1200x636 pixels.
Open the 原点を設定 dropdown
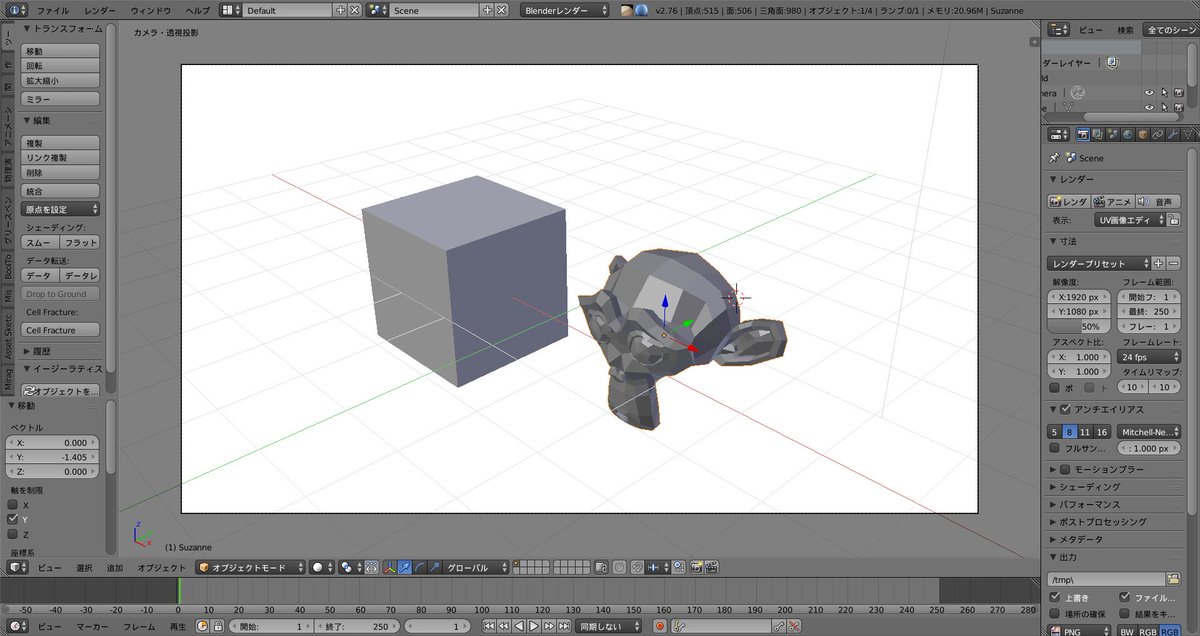point(61,209)
